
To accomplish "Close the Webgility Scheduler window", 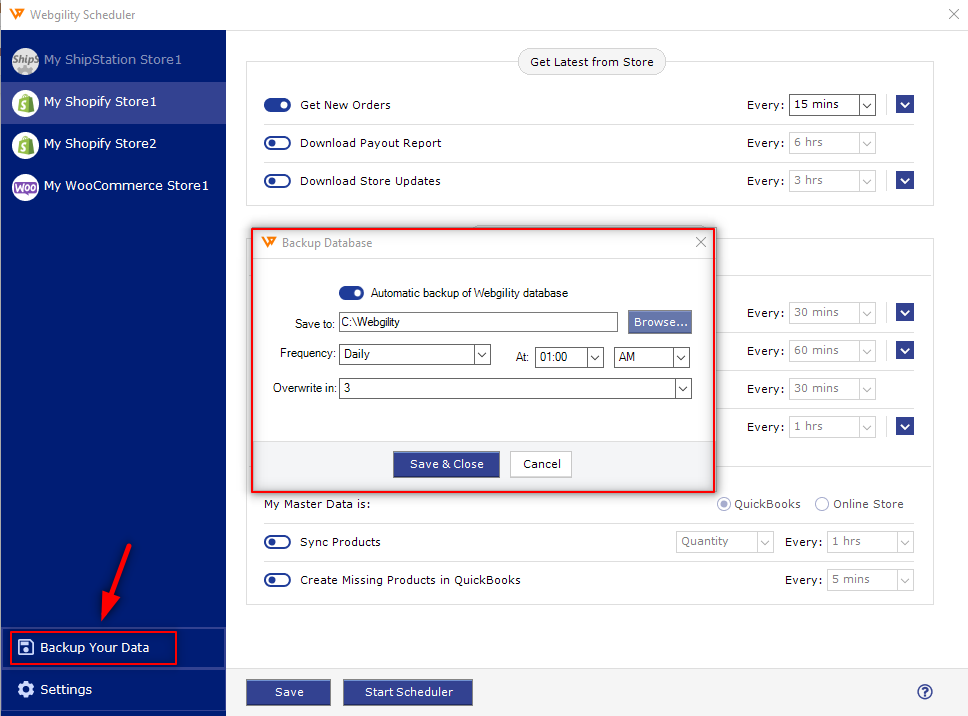I will pos(954,14).
